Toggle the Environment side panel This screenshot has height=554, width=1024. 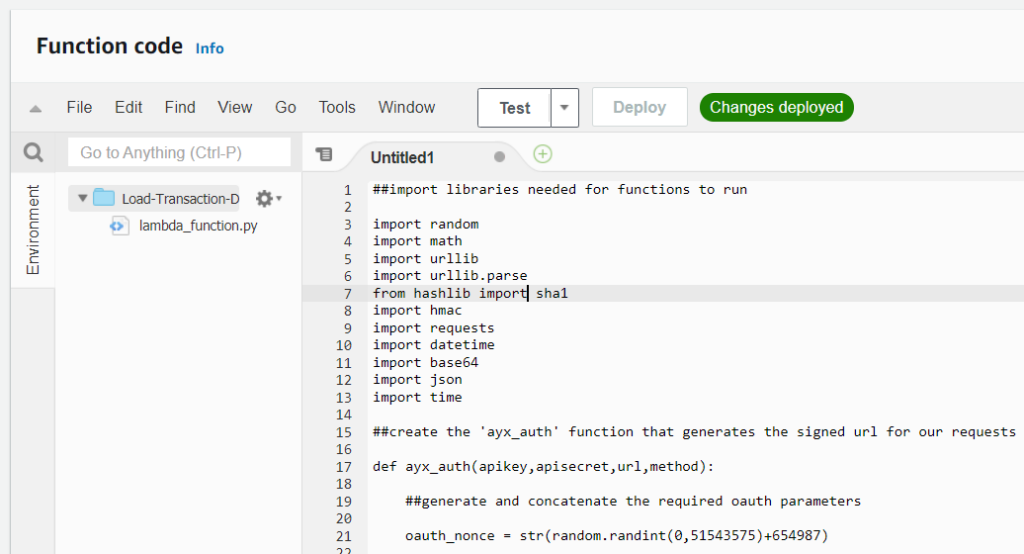[33, 229]
